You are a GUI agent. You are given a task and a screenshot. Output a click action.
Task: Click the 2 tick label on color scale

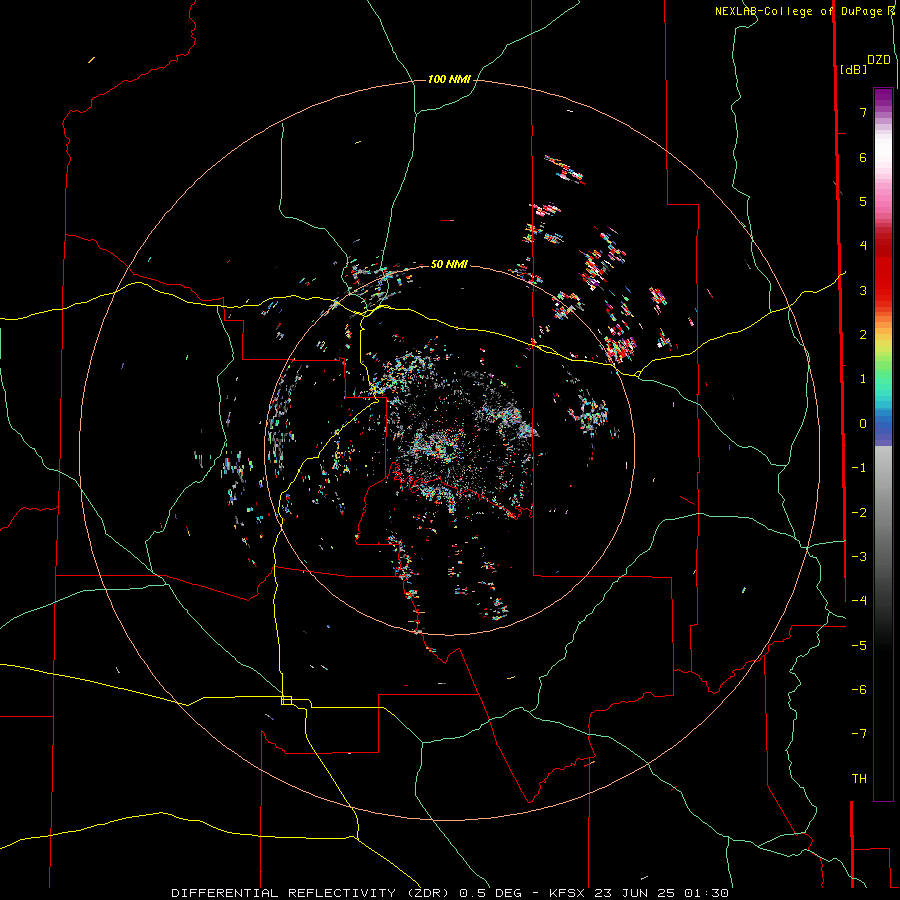pos(862,335)
